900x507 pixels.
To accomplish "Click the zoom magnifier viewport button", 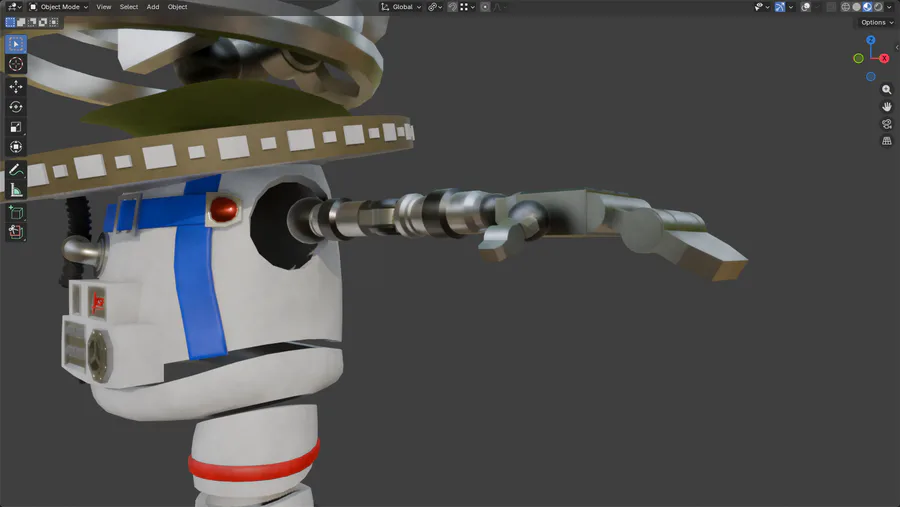I will tap(887, 90).
